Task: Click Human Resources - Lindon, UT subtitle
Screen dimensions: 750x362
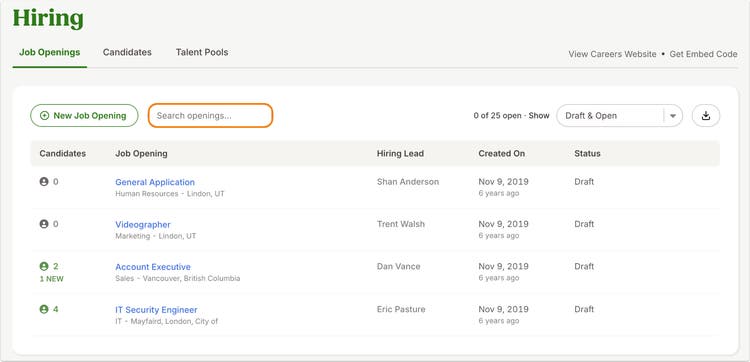Action: coord(170,194)
